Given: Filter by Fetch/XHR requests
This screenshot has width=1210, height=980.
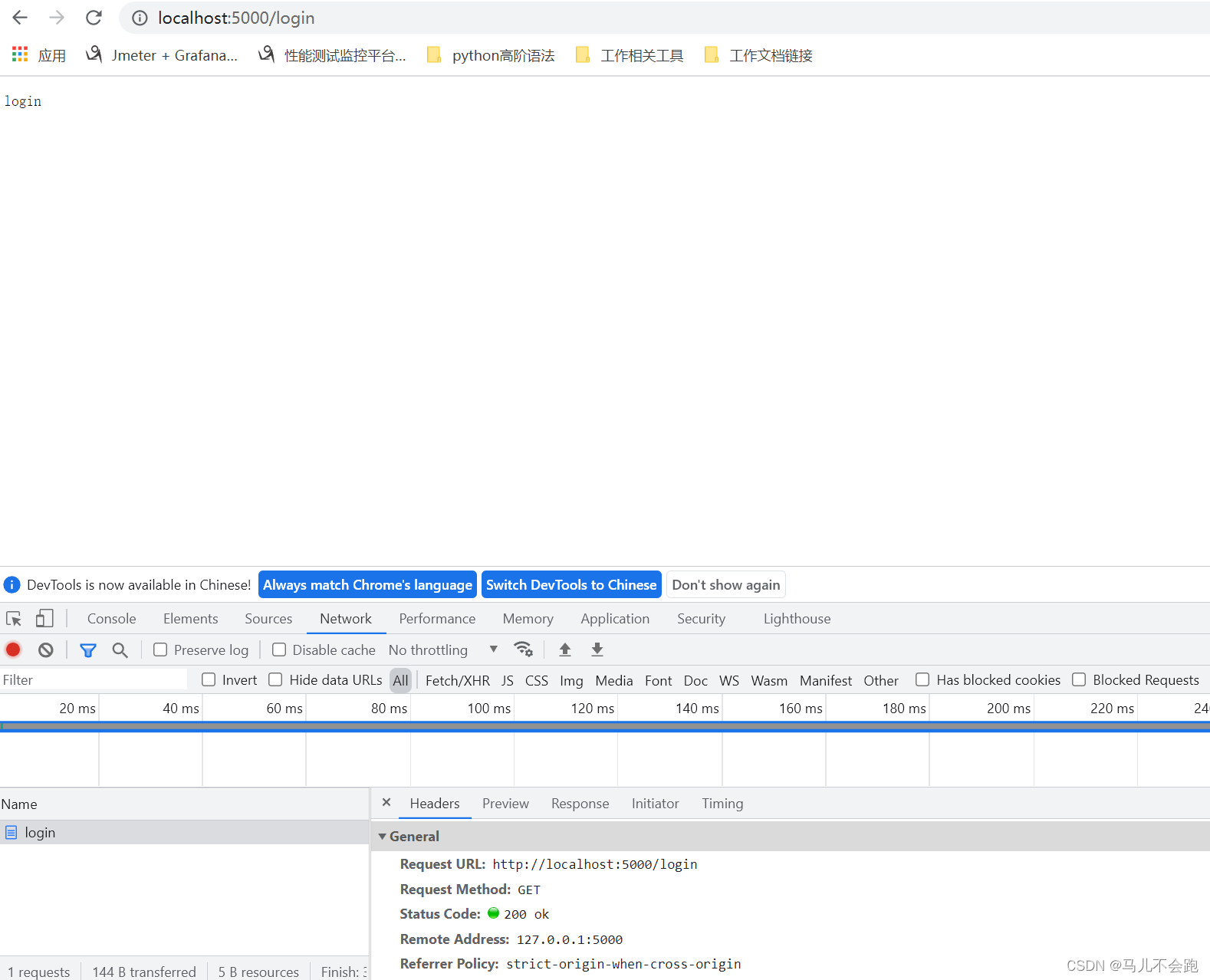Looking at the screenshot, I should click(458, 680).
